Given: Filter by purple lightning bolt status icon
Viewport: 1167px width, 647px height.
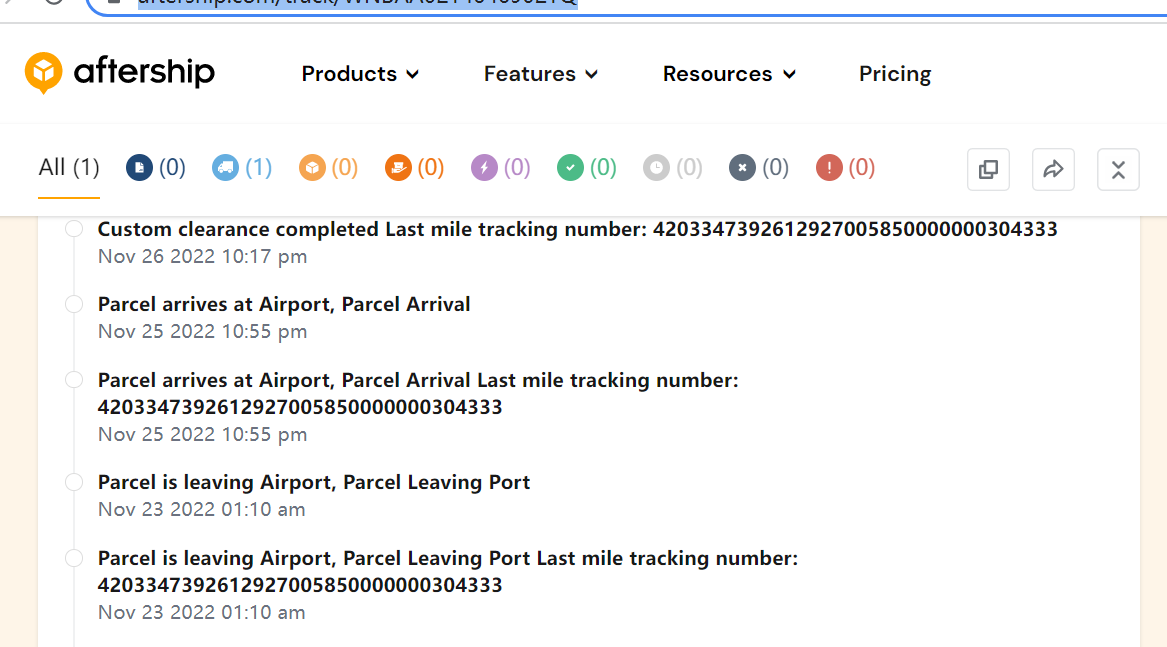Looking at the screenshot, I should pyautogui.click(x=484, y=168).
